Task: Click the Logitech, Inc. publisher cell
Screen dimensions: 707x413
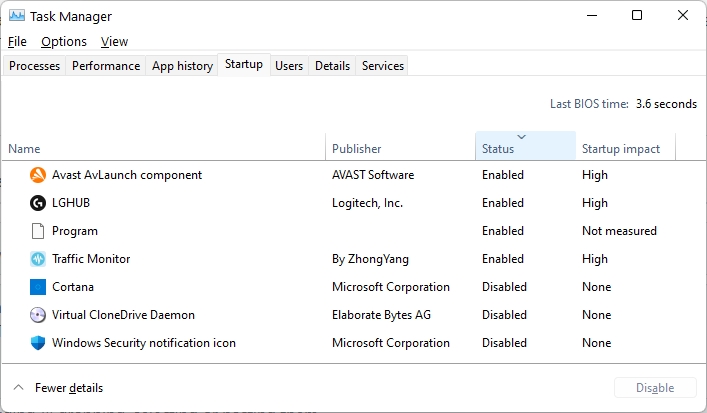Action: [x=367, y=203]
